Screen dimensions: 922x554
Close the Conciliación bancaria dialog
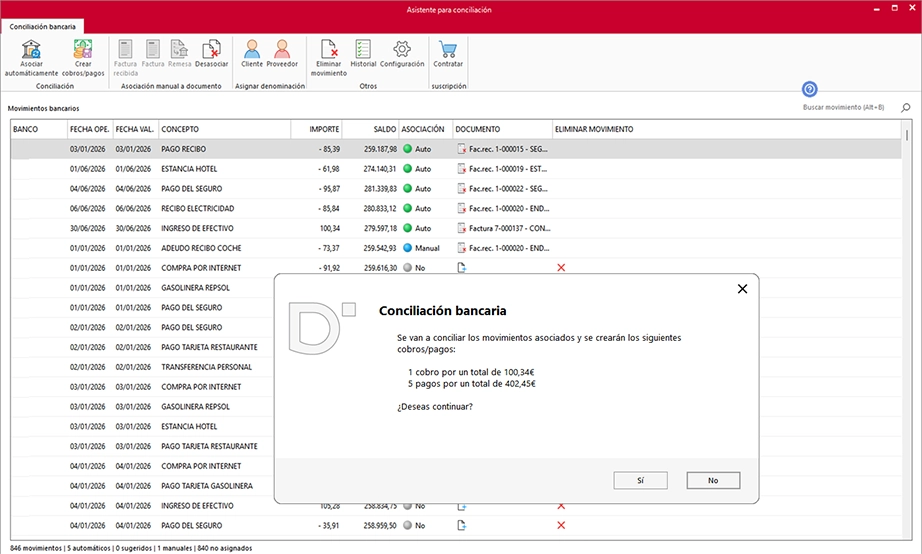pos(742,289)
